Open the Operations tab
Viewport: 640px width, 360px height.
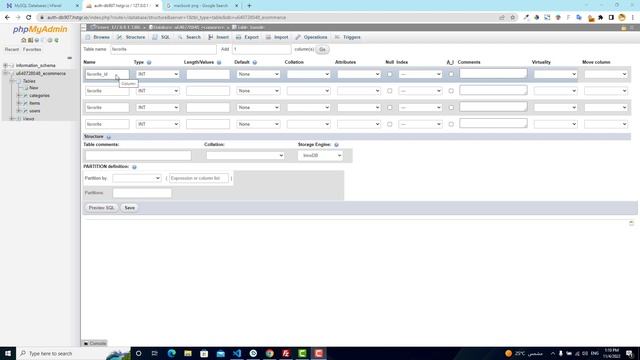[x=311, y=37]
